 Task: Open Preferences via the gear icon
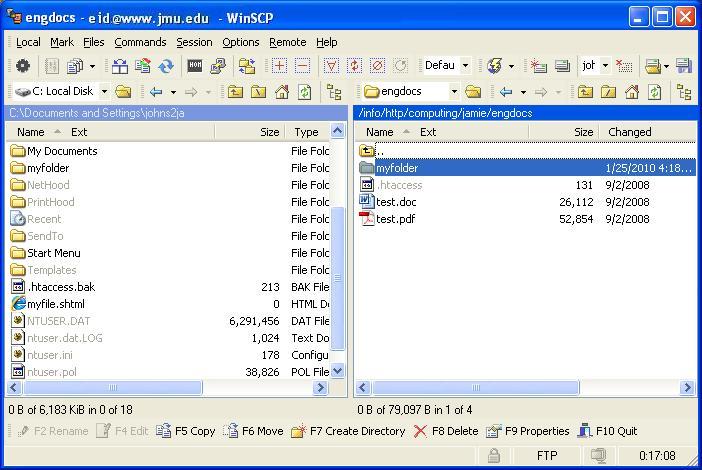23,66
